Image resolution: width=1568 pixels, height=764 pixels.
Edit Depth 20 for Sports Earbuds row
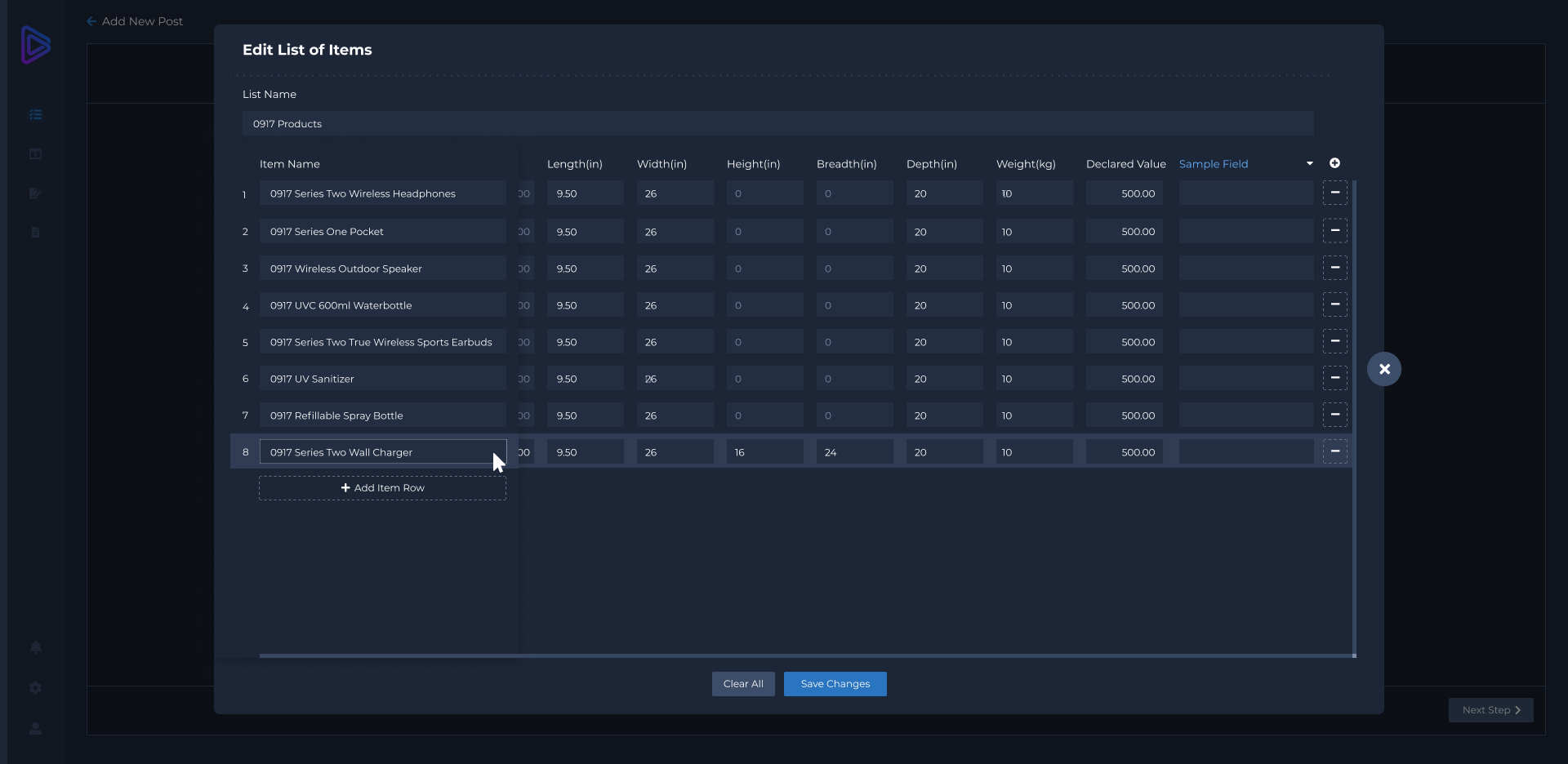coord(944,342)
